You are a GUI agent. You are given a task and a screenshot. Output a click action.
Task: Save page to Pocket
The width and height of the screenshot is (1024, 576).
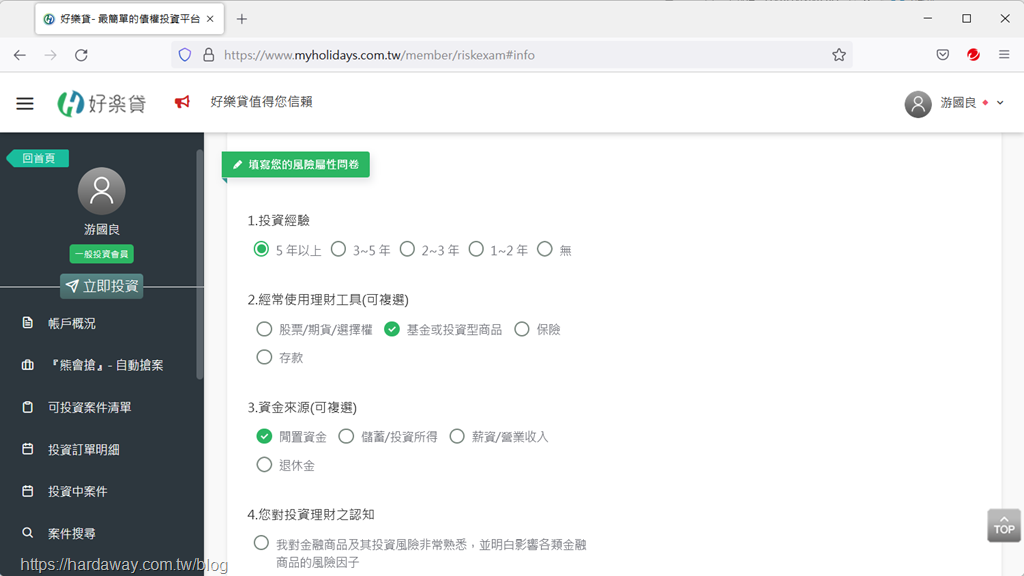coord(942,55)
